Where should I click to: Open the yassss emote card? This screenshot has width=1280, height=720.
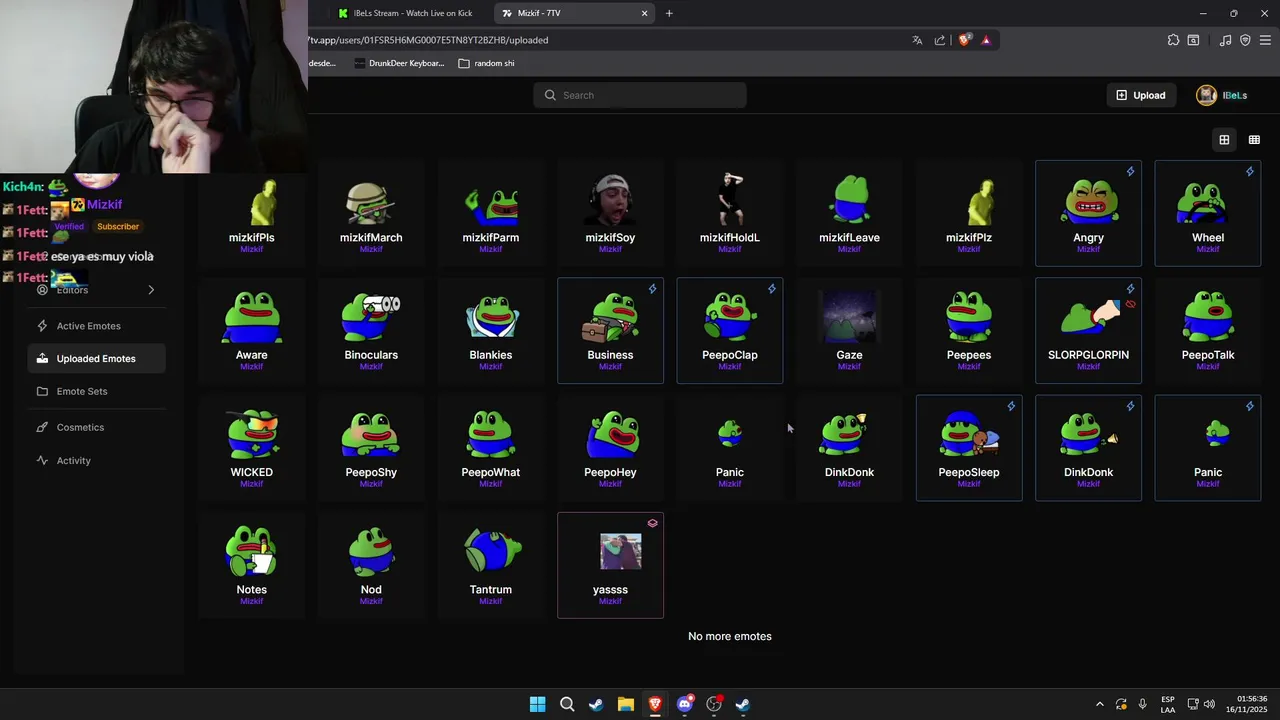[x=610, y=565]
